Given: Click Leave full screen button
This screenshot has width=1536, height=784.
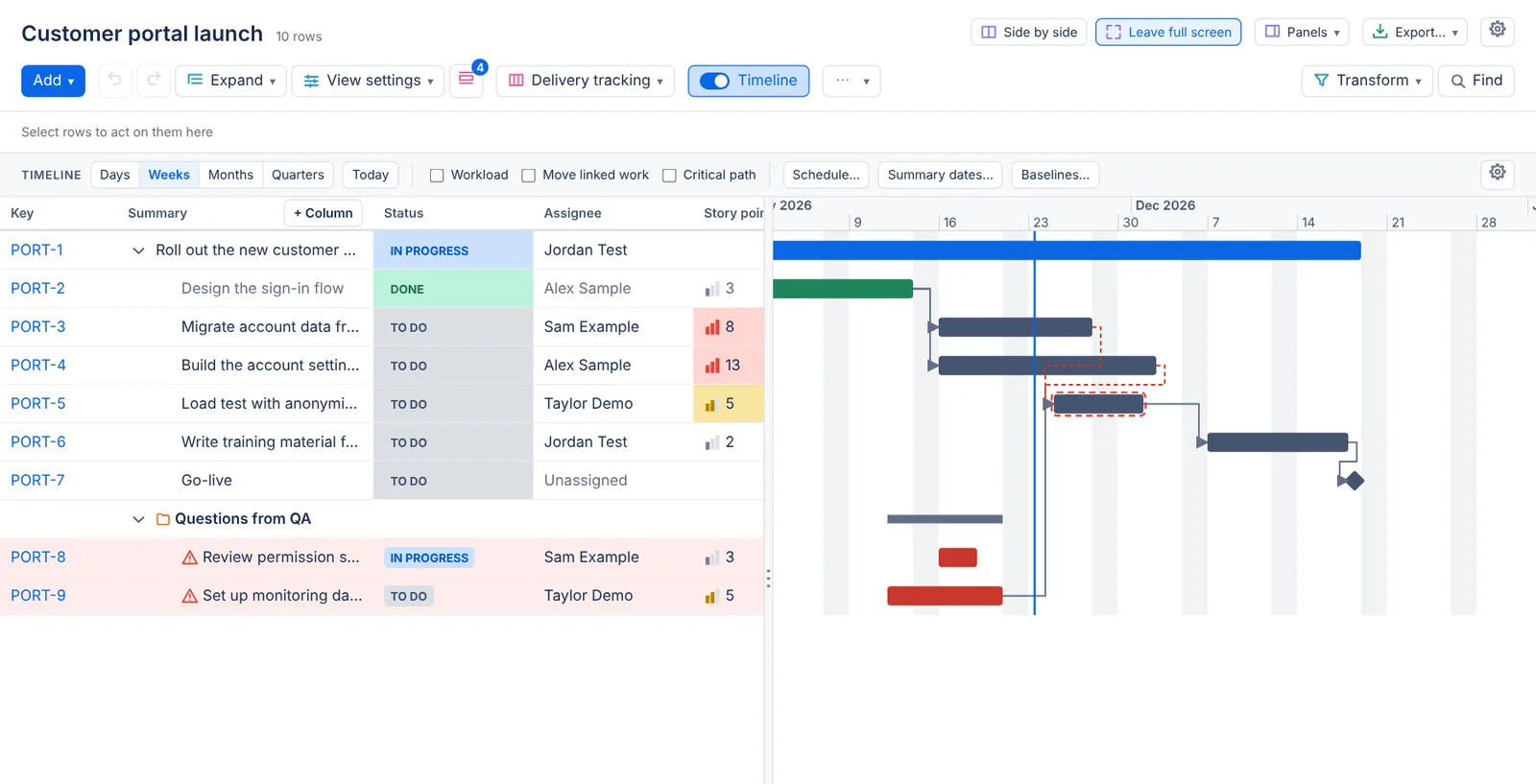Looking at the screenshot, I should pyautogui.click(x=1168, y=32).
